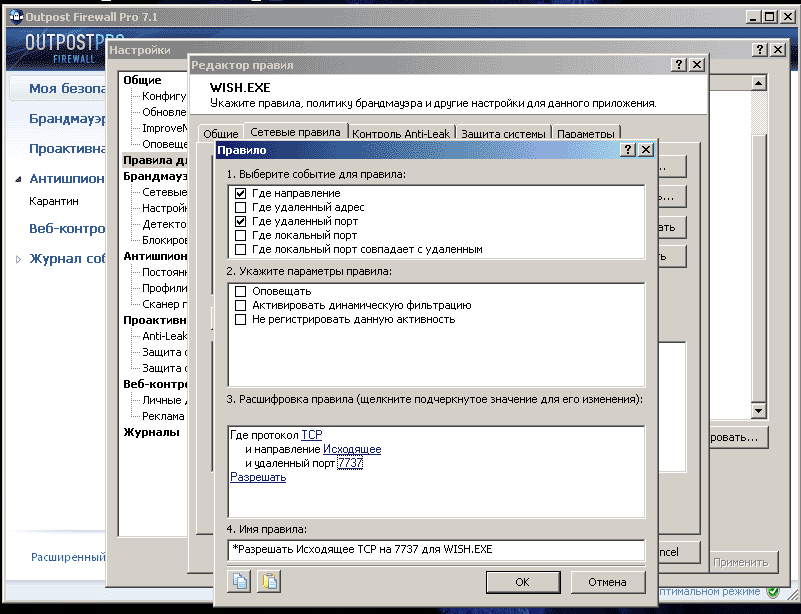
Task: Open Брандмауэр in main sidebar
Action: click(x=67, y=119)
